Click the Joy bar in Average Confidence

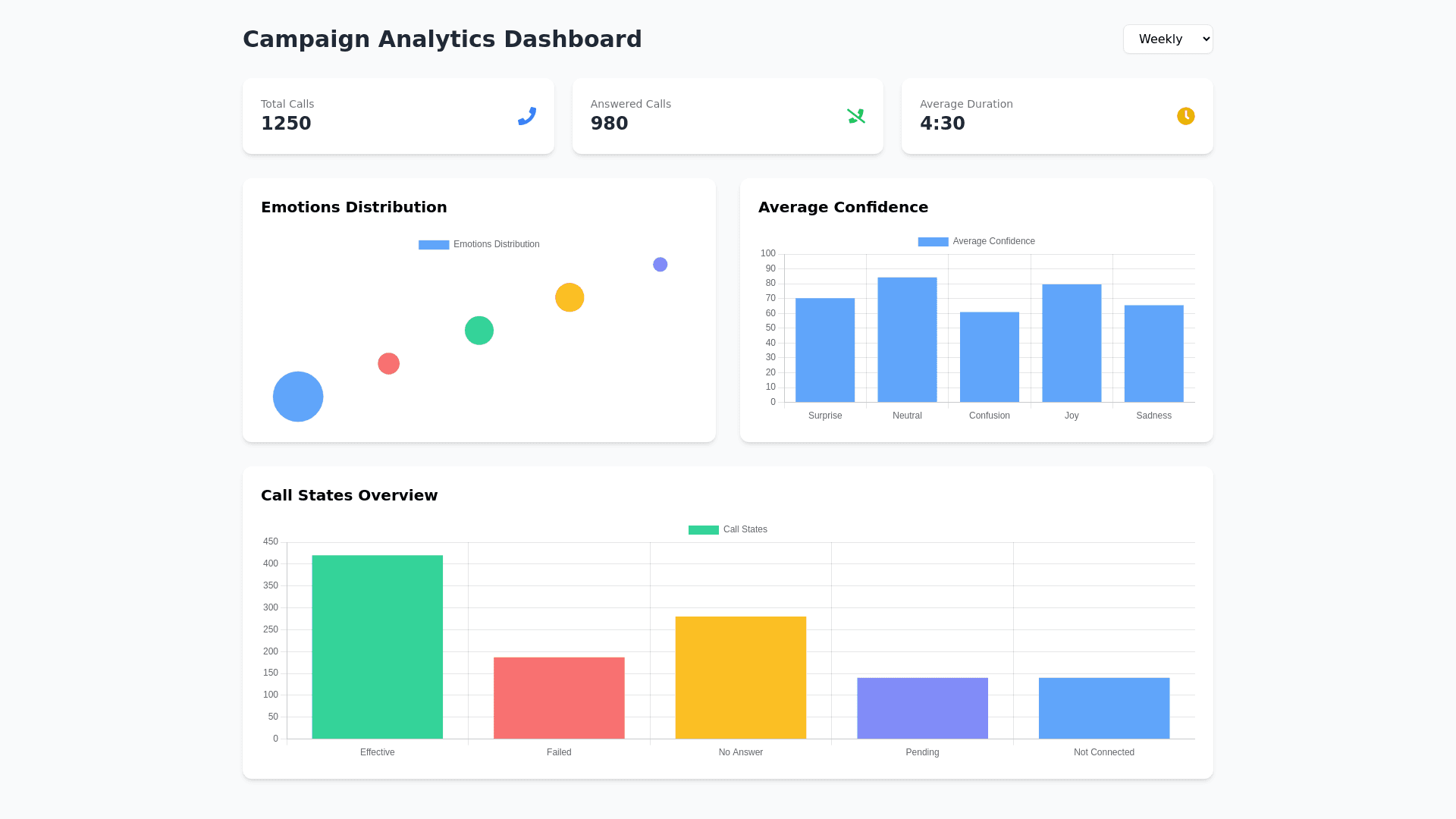click(1072, 344)
